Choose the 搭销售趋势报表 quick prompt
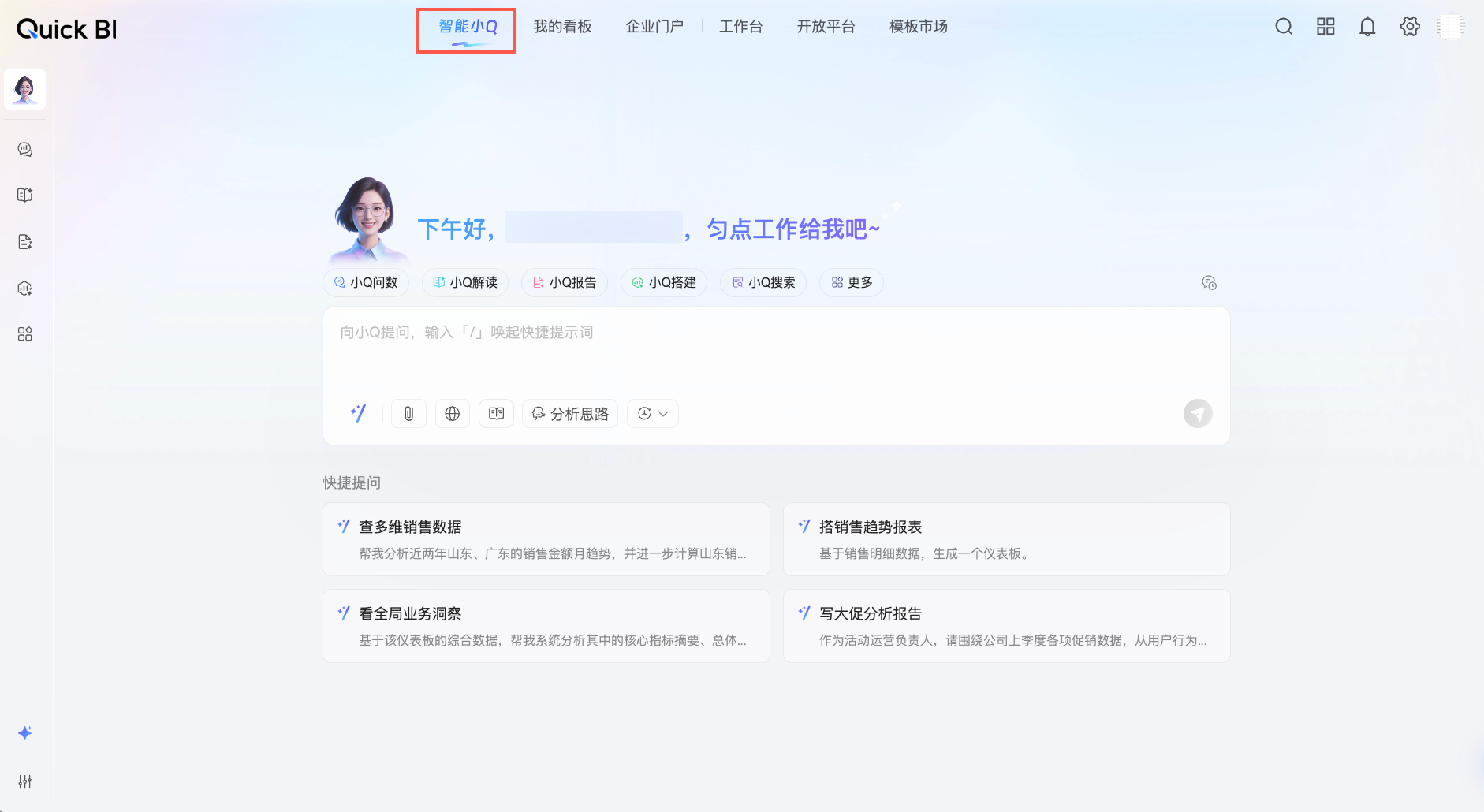 click(1007, 539)
